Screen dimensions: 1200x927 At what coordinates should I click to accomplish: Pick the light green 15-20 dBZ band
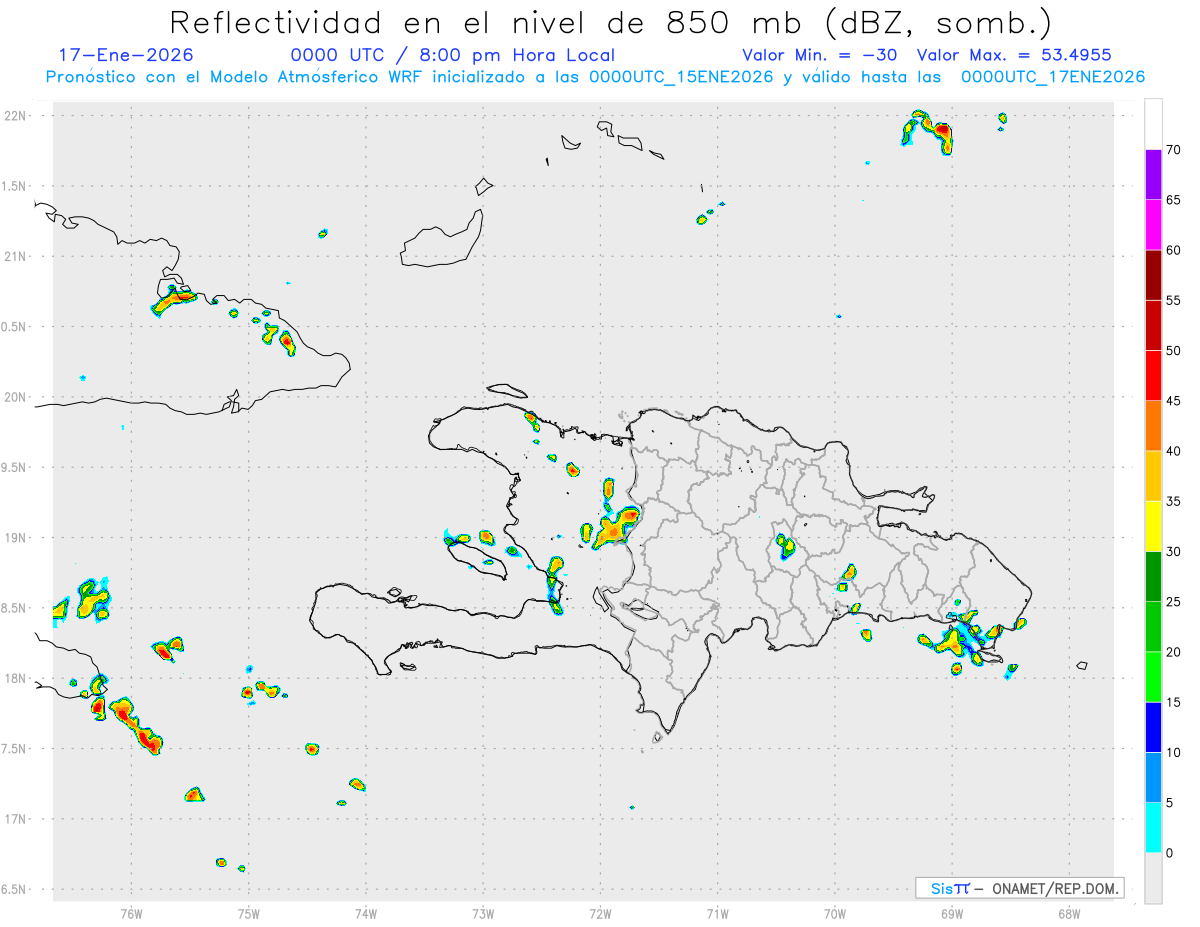tap(1153, 677)
